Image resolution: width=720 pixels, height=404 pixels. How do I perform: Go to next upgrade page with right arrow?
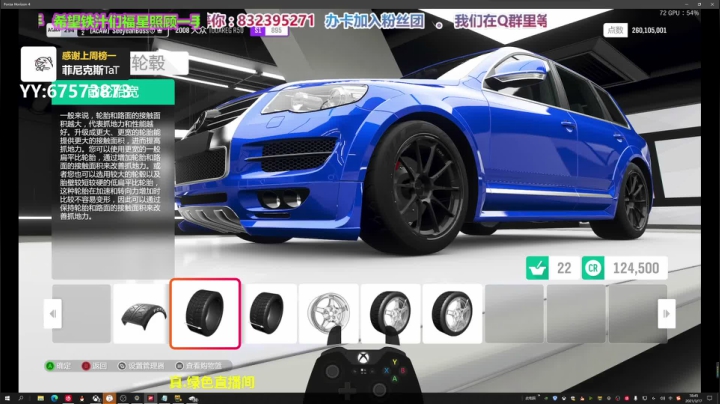pos(666,314)
